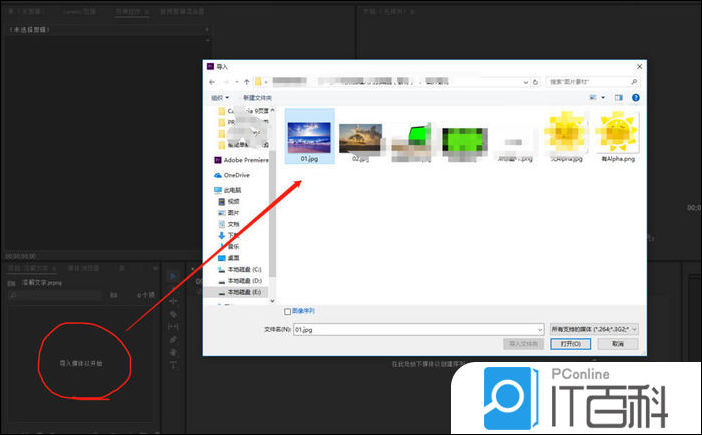Select OneDrive in the navigation pane
Image resolution: width=702 pixels, height=435 pixels.
point(235,175)
